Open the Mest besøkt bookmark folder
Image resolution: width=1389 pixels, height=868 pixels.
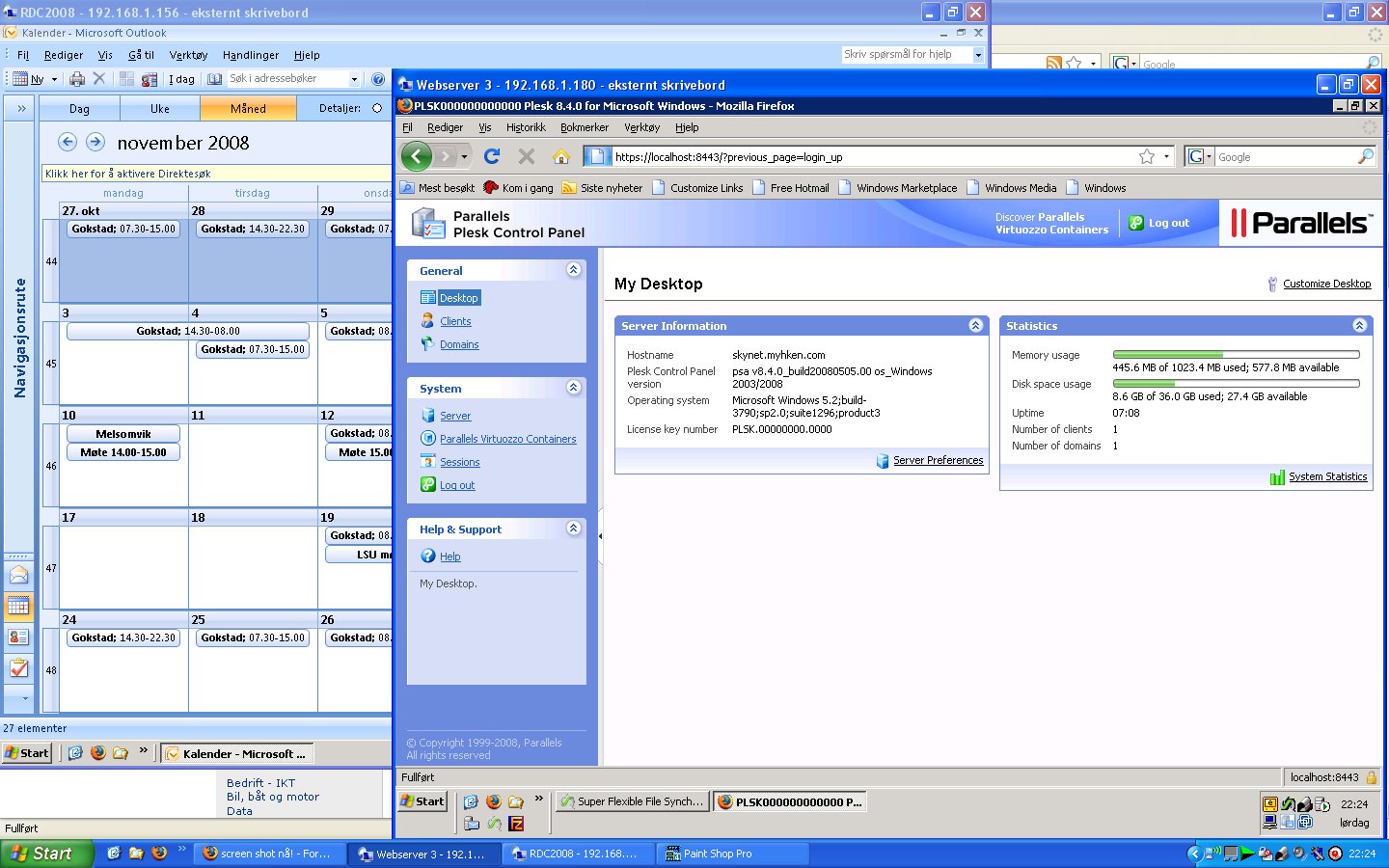437,188
